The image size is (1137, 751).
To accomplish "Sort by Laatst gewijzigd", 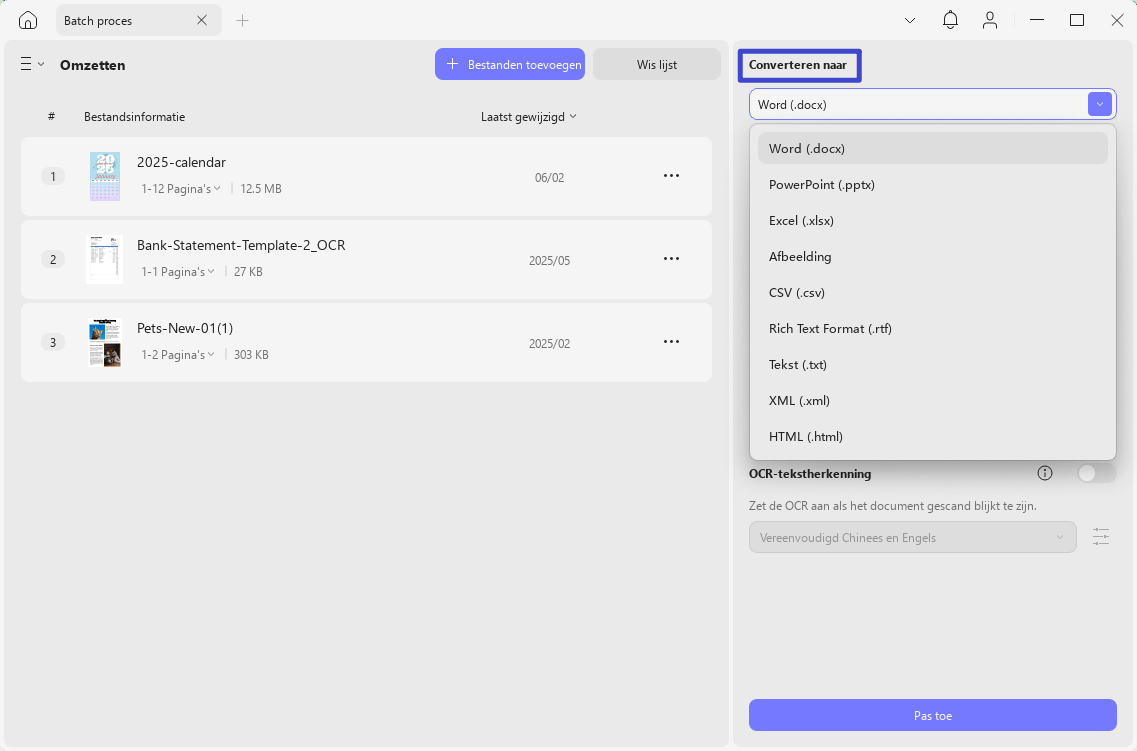I will 529,117.
